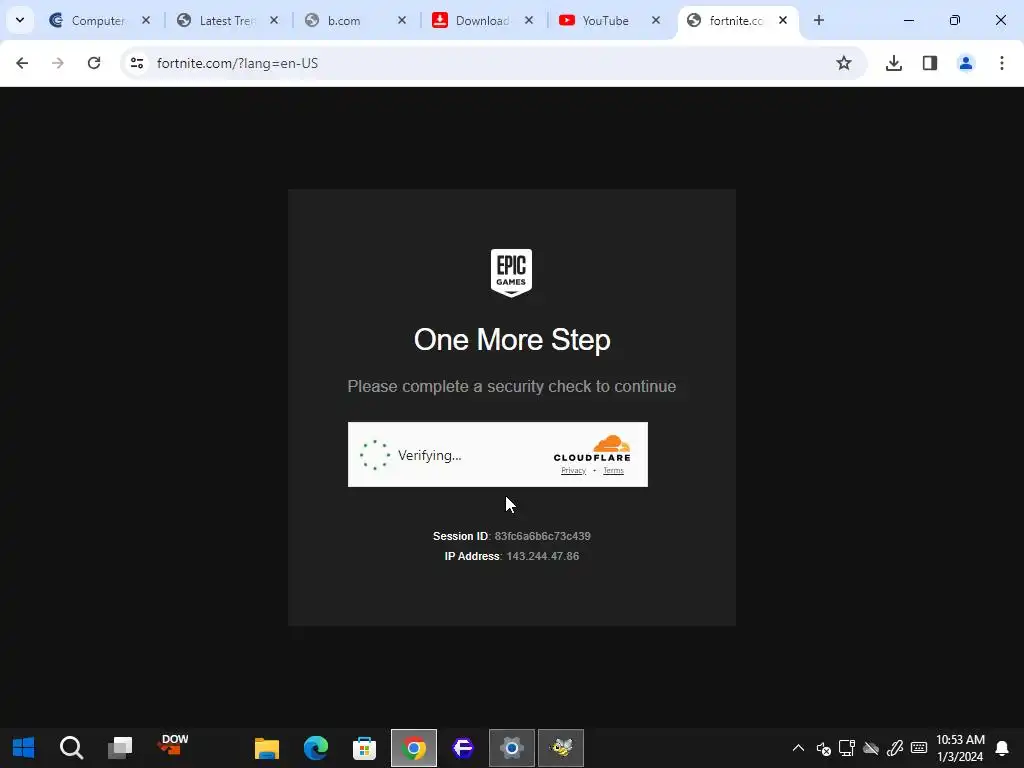The image size is (1024, 768).
Task: Close the Latest Trends tab
Action: point(274,20)
